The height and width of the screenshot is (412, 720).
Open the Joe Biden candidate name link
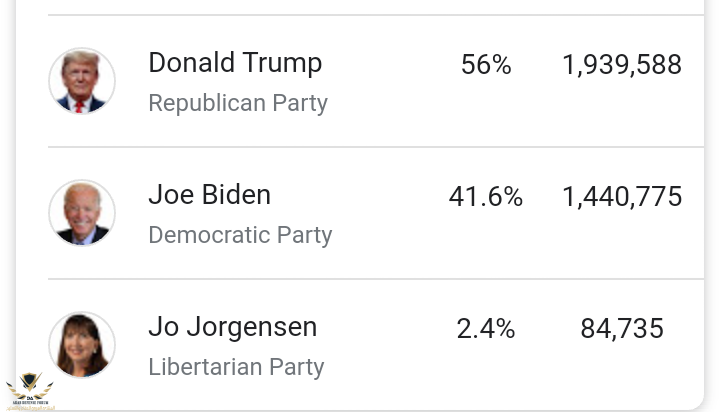coord(209,195)
